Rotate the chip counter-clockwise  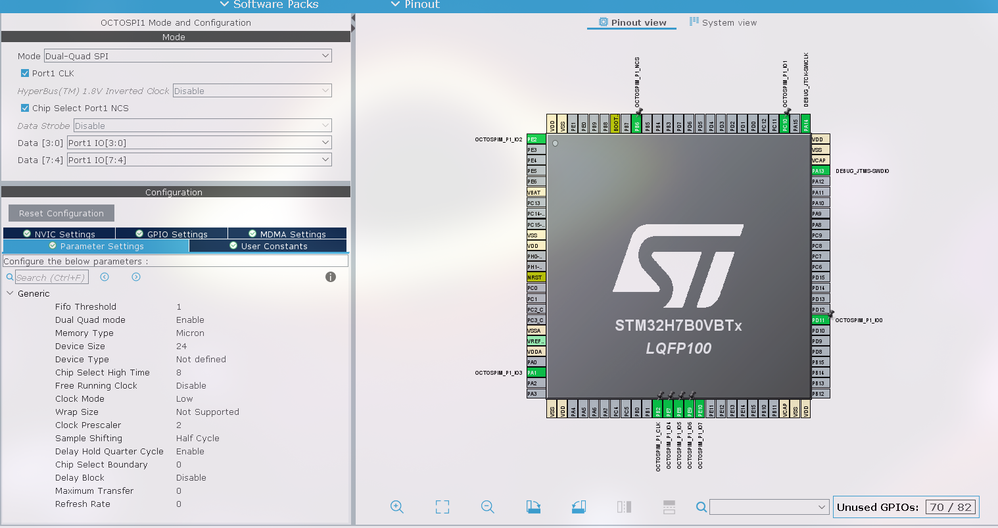579,507
